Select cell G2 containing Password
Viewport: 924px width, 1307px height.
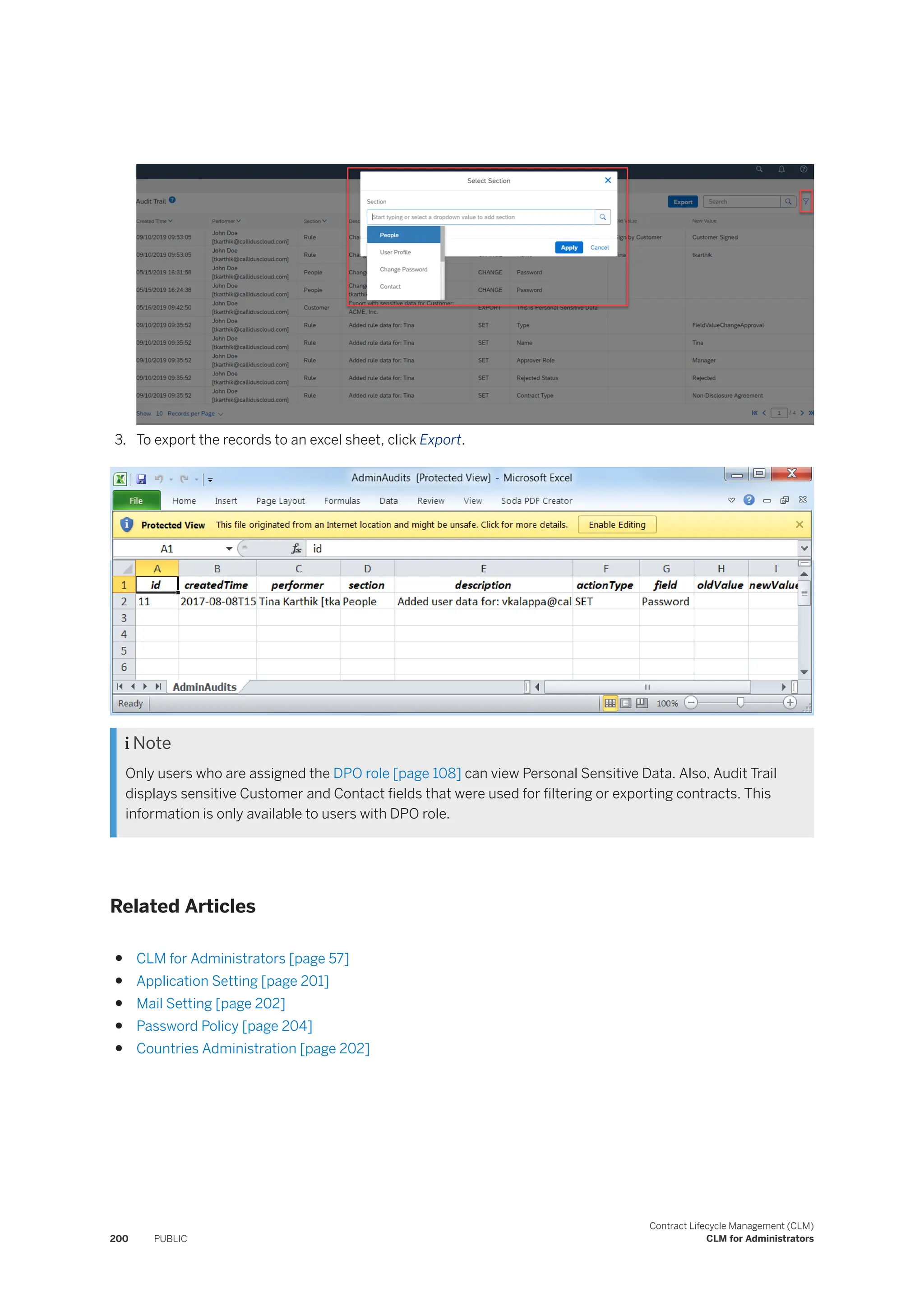(x=666, y=602)
